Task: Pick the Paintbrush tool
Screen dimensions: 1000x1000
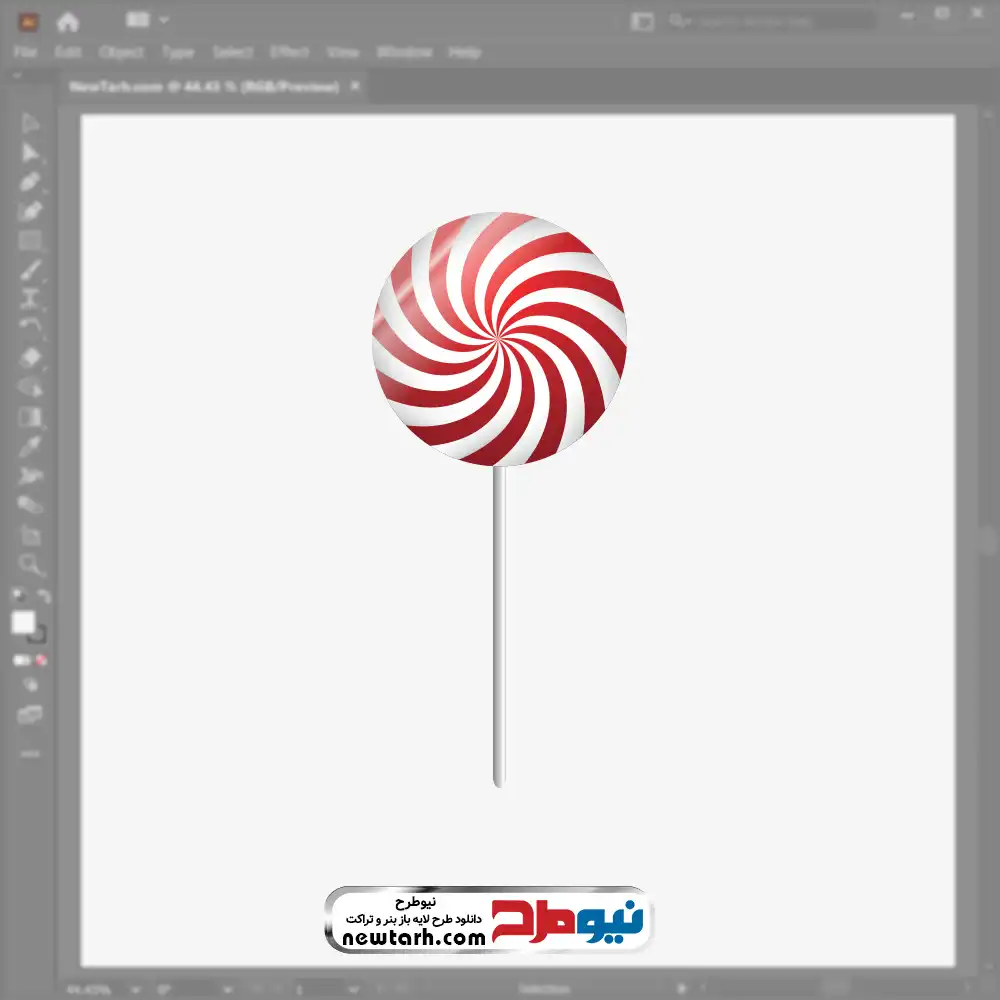Action: click(30, 270)
